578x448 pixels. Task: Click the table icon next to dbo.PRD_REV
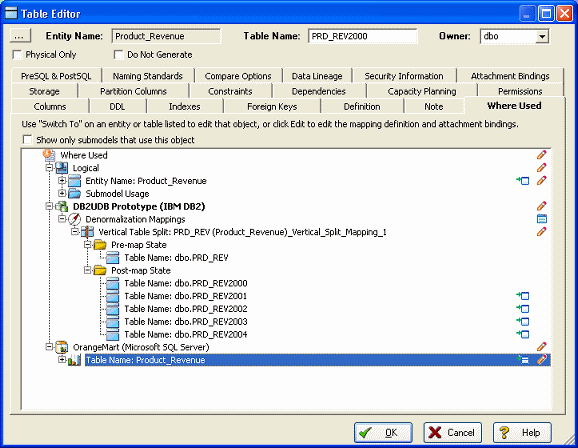coord(112,257)
